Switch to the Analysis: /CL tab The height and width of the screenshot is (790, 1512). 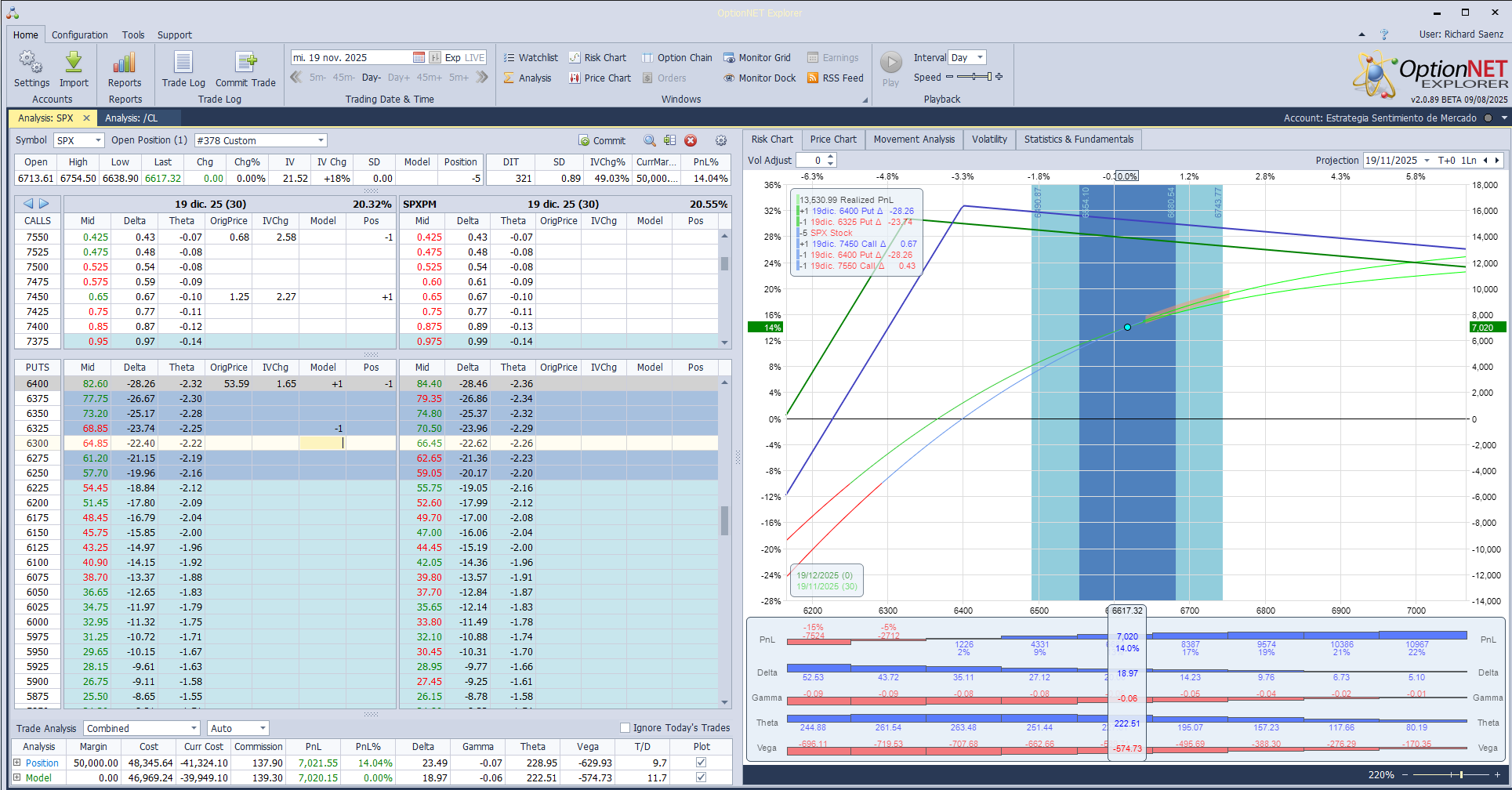click(131, 118)
